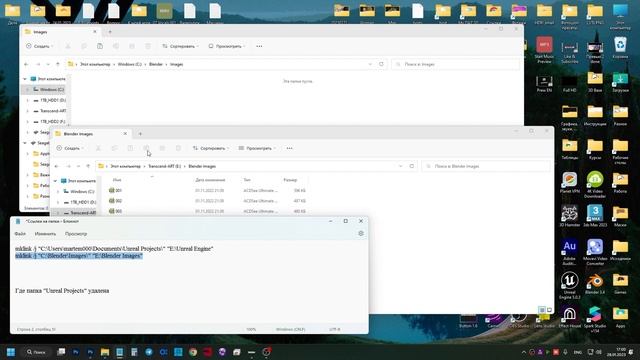
Task: Open the Blender 3.4 desktop shortcut
Action: (x=595, y=284)
